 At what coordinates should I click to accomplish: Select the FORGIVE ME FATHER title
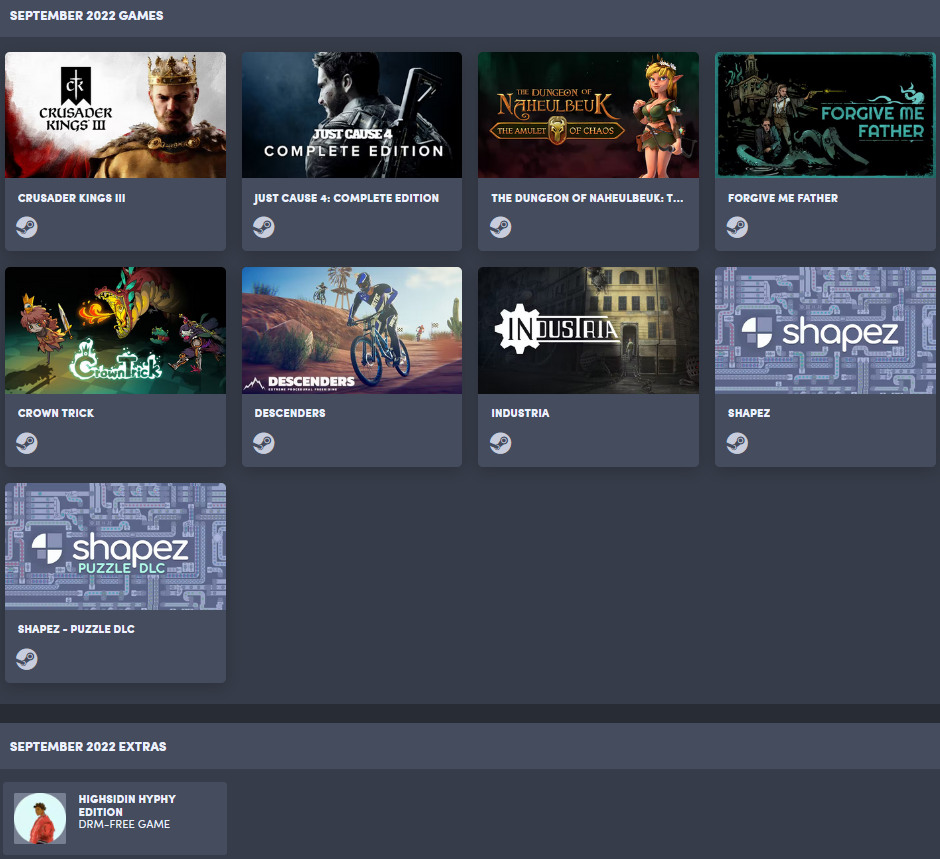[783, 198]
